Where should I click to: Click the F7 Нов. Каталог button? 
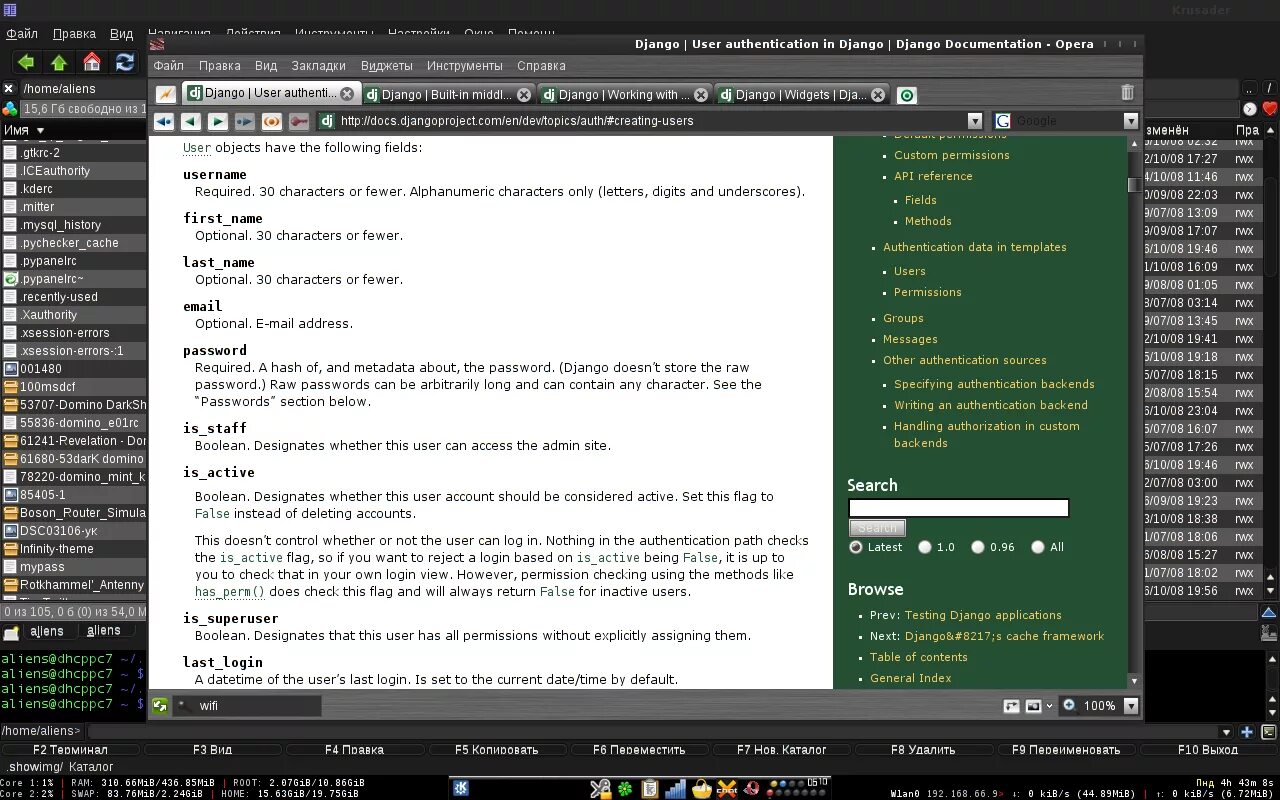coord(781,749)
